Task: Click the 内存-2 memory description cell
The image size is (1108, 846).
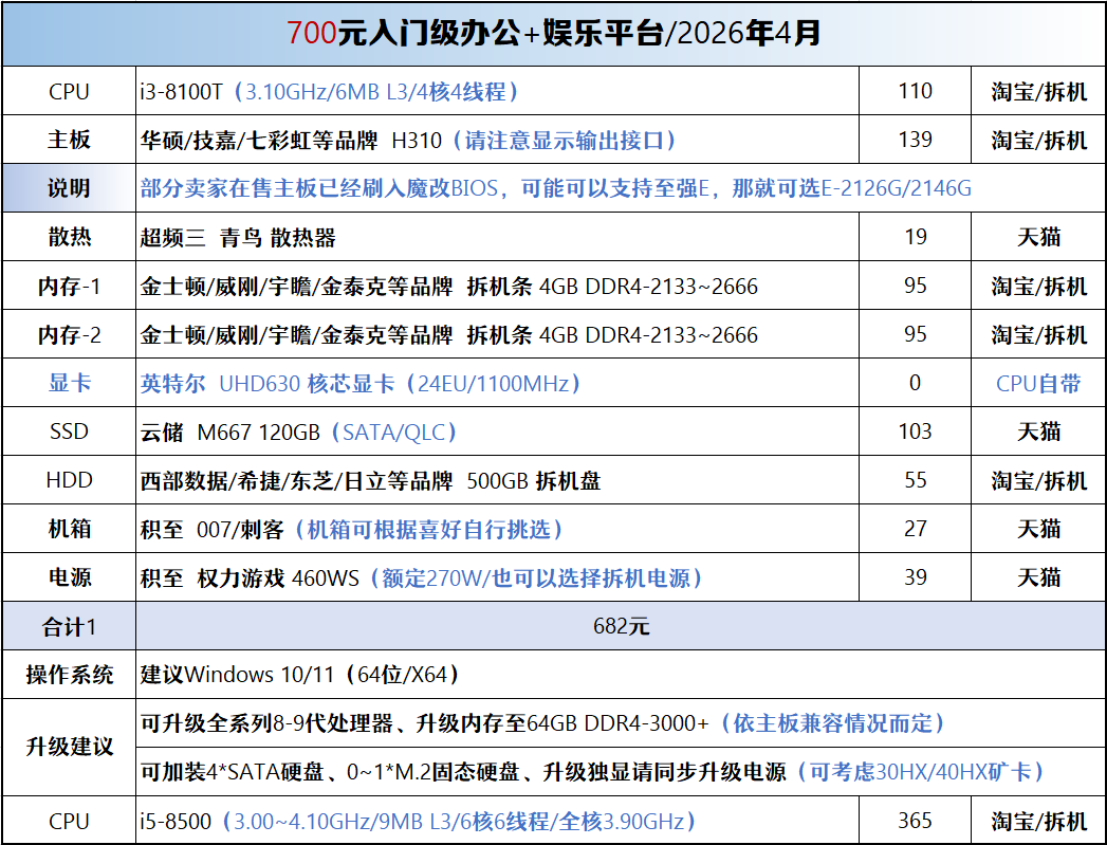Action: 497,334
